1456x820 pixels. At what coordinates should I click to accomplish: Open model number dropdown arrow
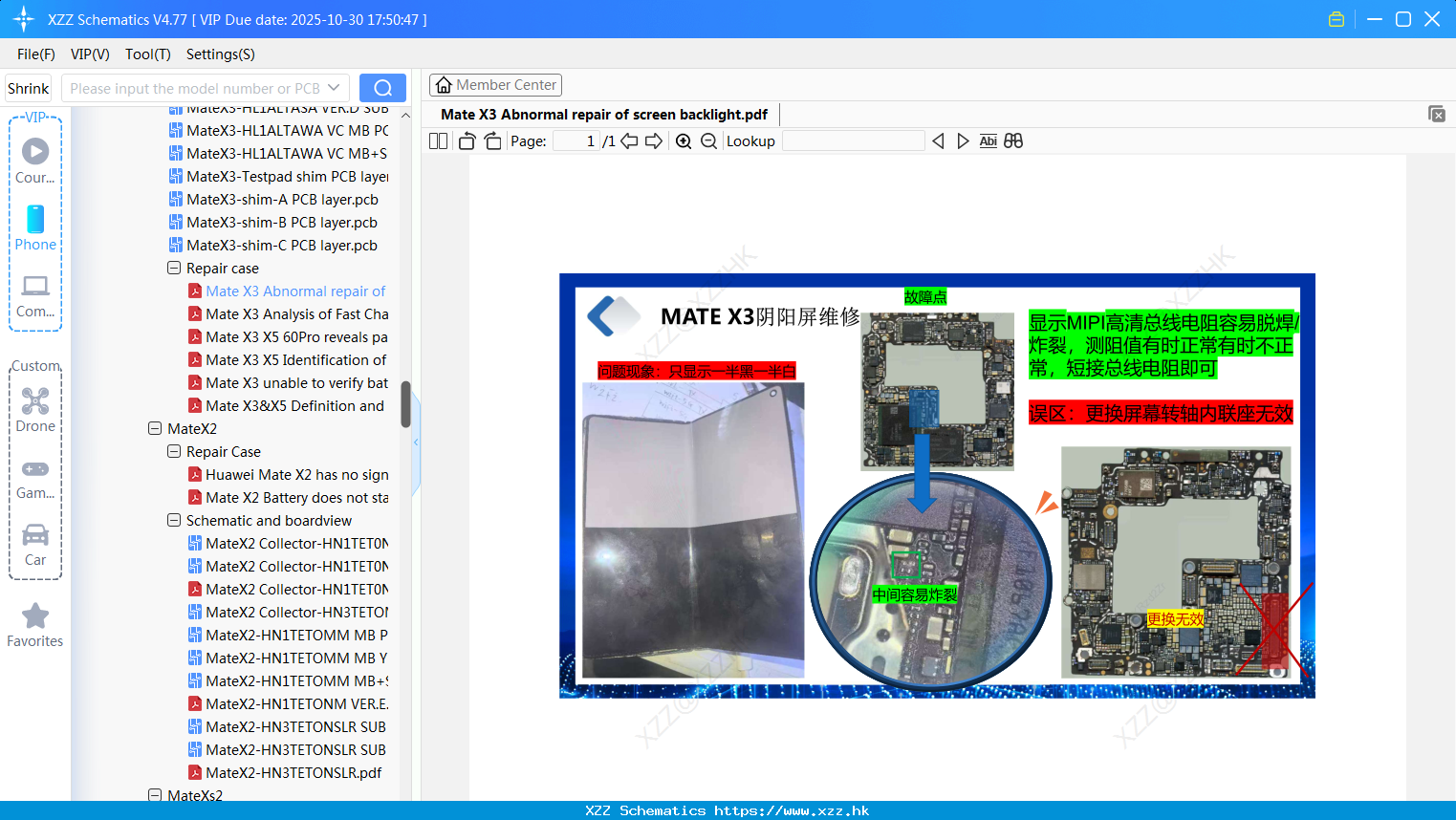(334, 88)
